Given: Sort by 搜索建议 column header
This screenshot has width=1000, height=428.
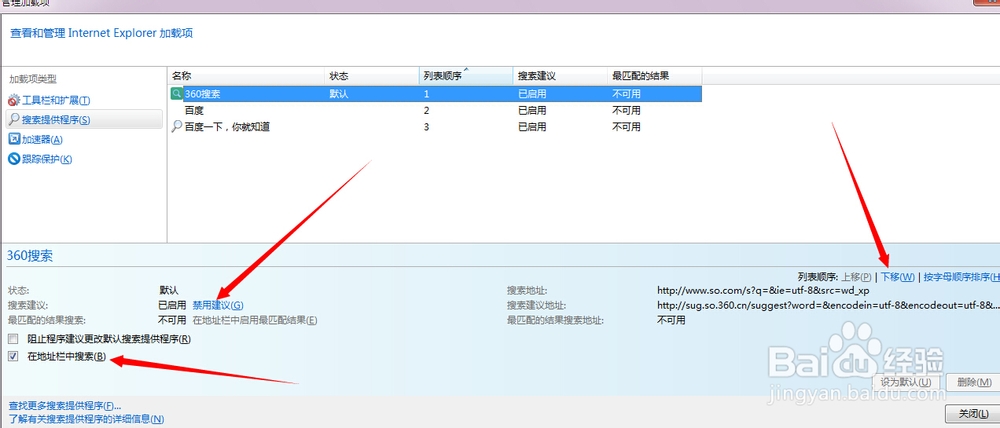Looking at the screenshot, I should 560,76.
